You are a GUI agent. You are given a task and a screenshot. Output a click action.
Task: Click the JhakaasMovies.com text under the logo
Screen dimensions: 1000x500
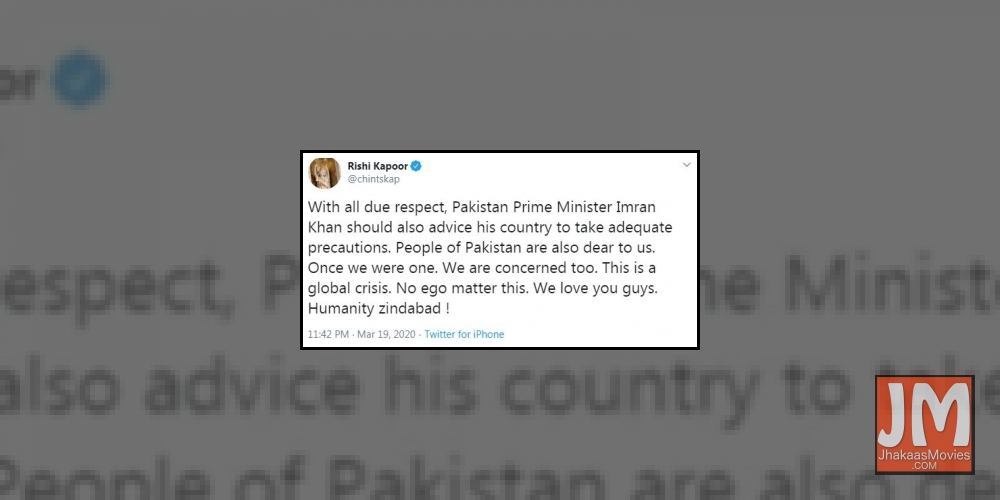click(x=924, y=460)
